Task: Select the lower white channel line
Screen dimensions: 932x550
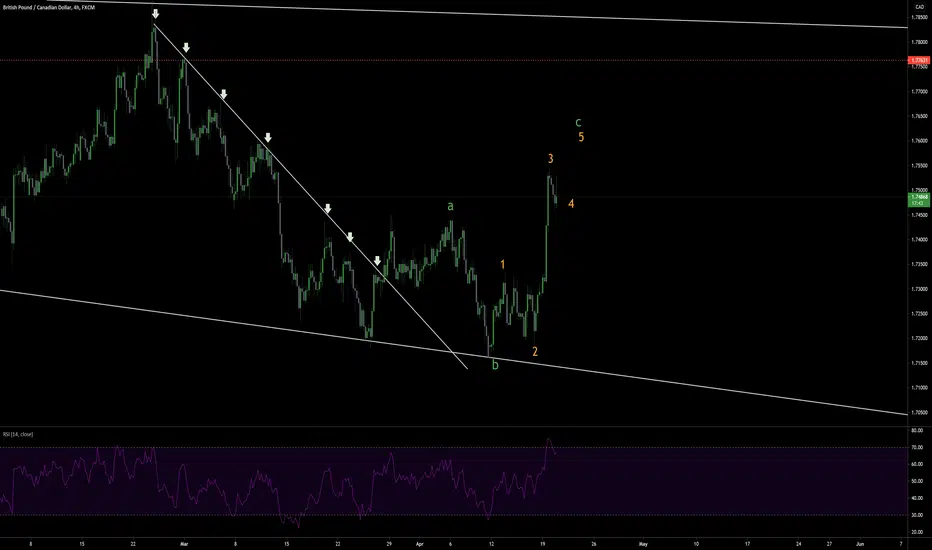Action: coord(454,352)
